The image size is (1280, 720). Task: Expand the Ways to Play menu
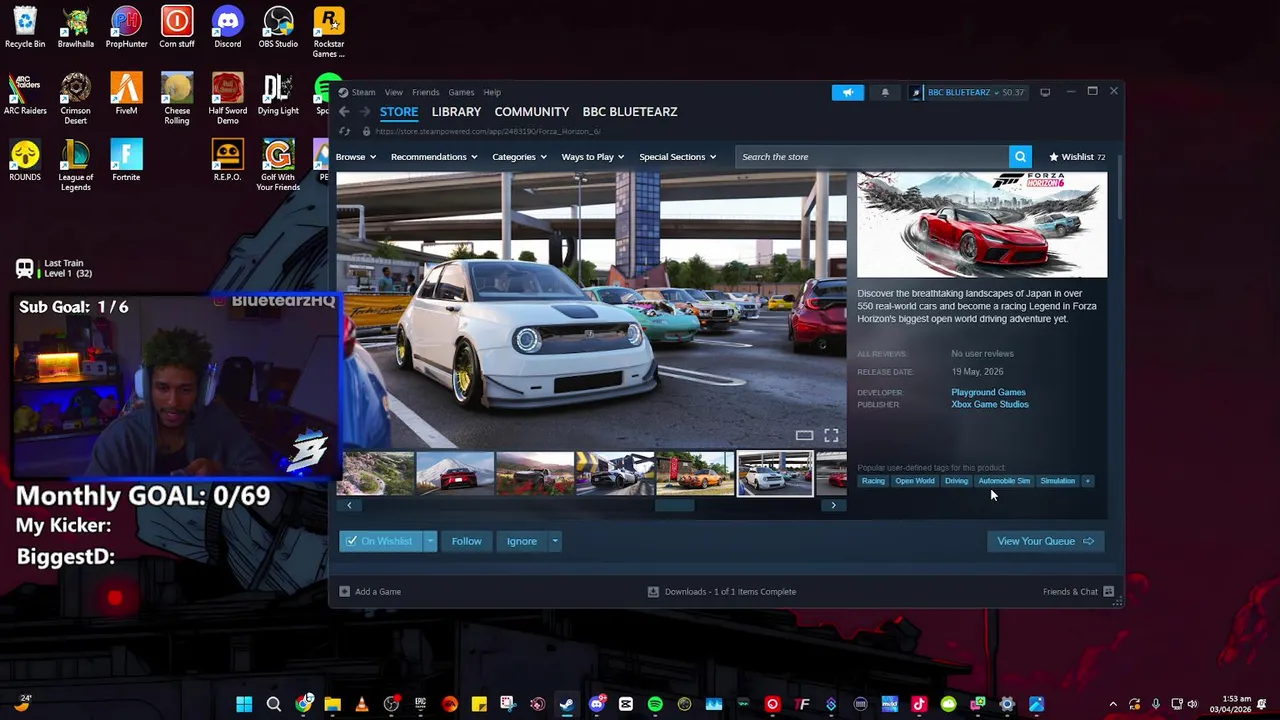click(x=593, y=157)
